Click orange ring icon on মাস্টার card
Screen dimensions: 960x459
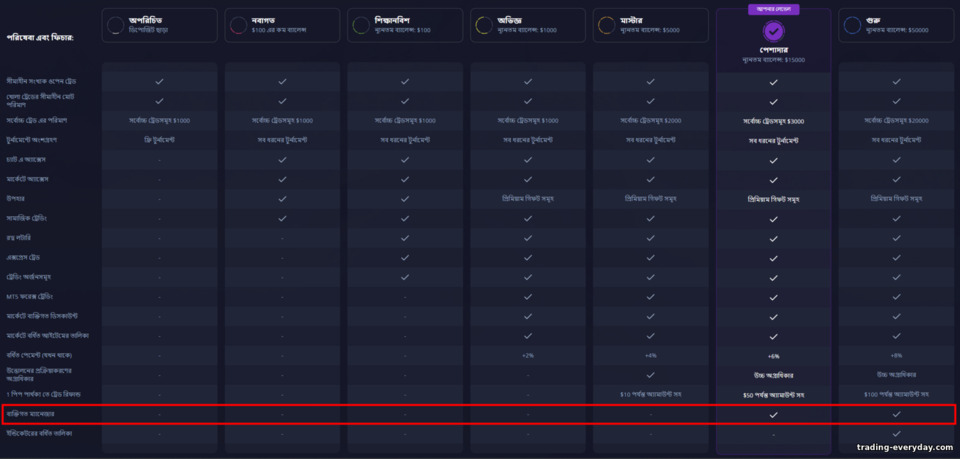click(606, 25)
